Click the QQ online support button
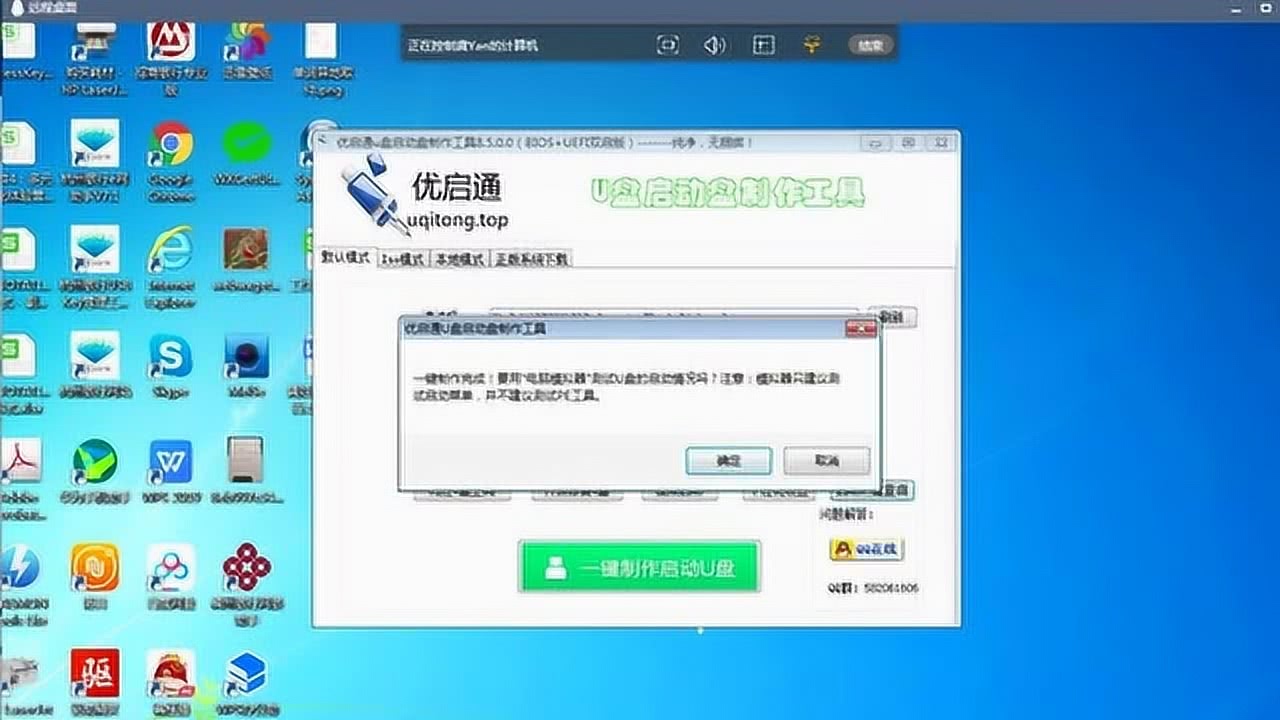Viewport: 1280px width, 720px height. pos(866,549)
